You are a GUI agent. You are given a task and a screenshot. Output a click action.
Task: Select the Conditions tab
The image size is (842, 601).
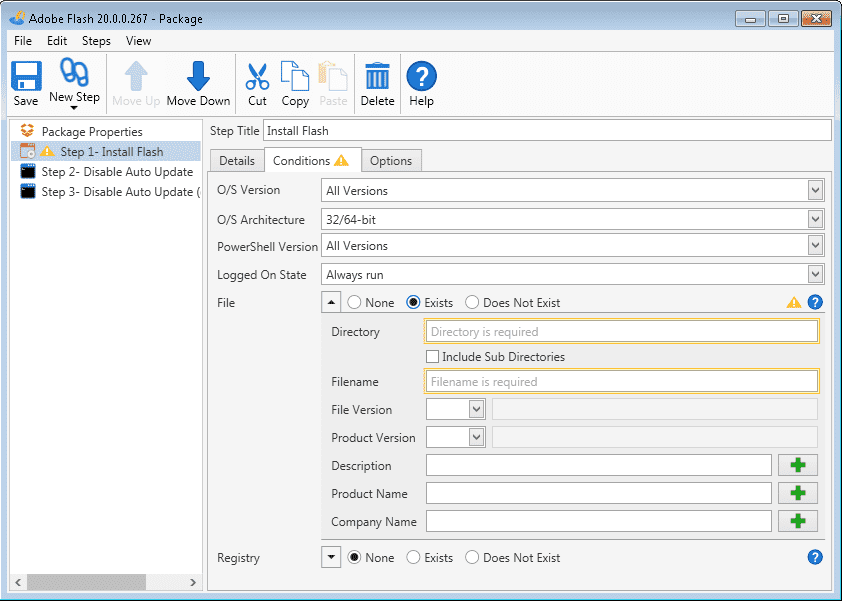[x=313, y=160]
